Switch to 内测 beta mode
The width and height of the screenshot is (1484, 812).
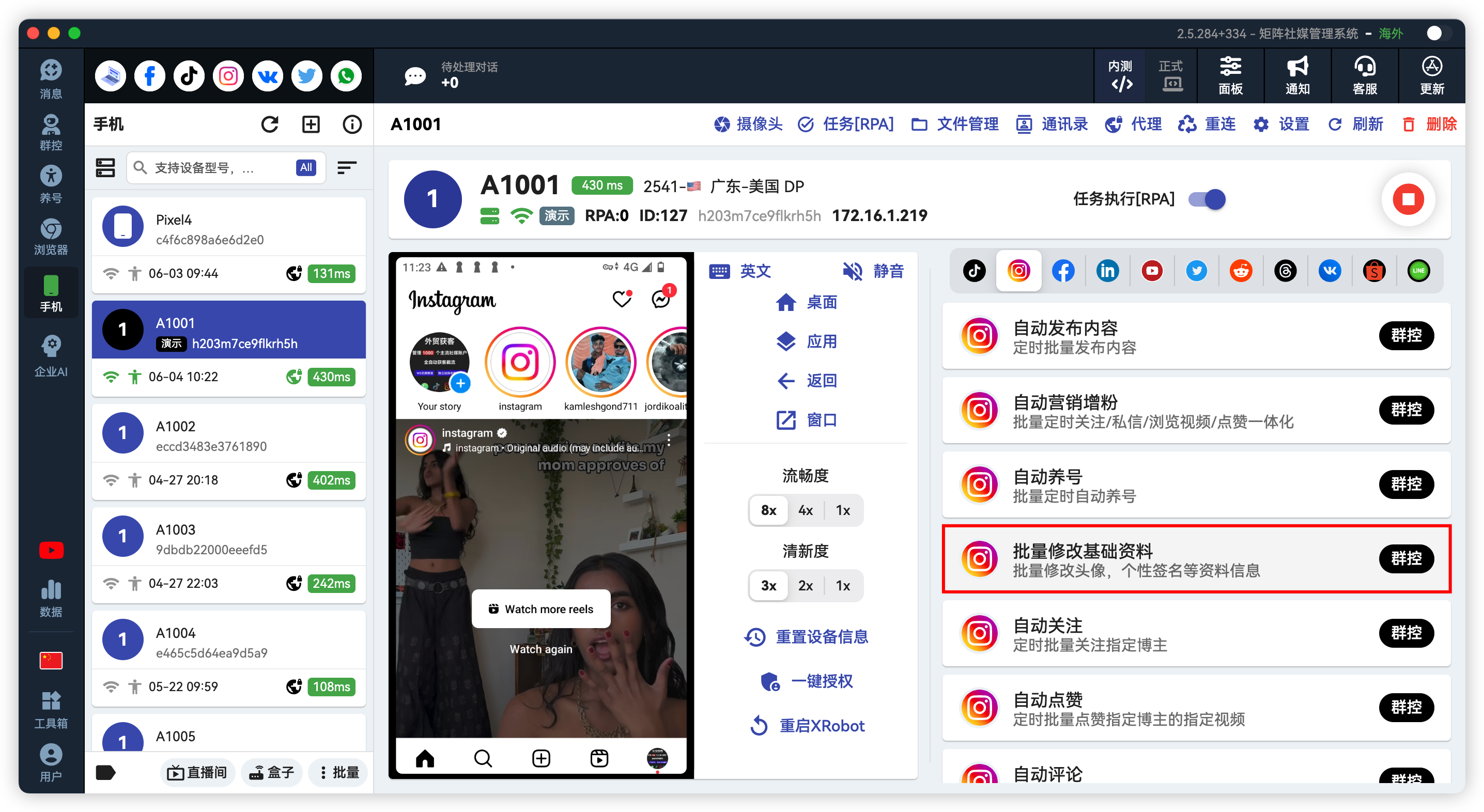pyautogui.click(x=1120, y=76)
